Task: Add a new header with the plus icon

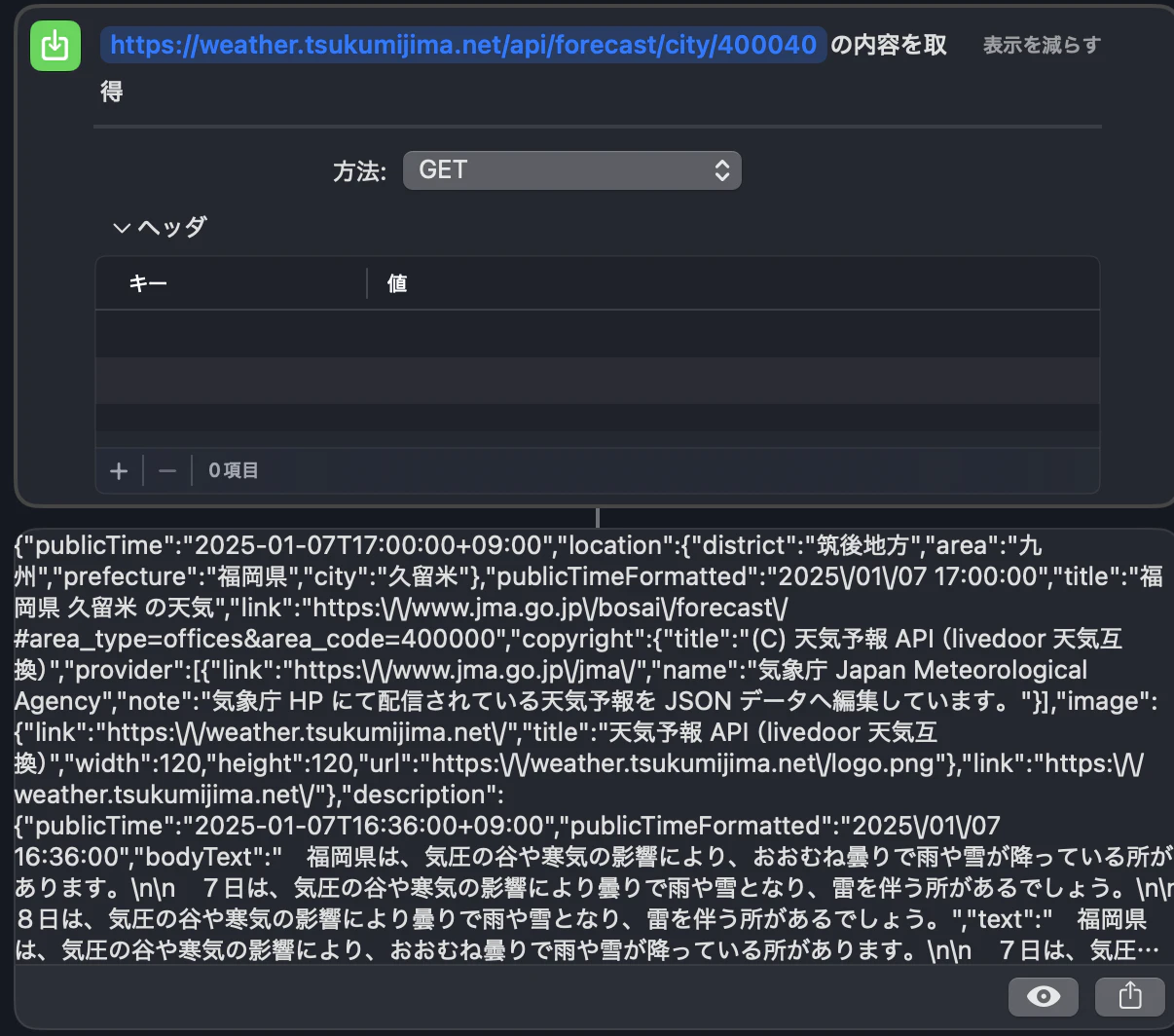Action: click(x=119, y=470)
